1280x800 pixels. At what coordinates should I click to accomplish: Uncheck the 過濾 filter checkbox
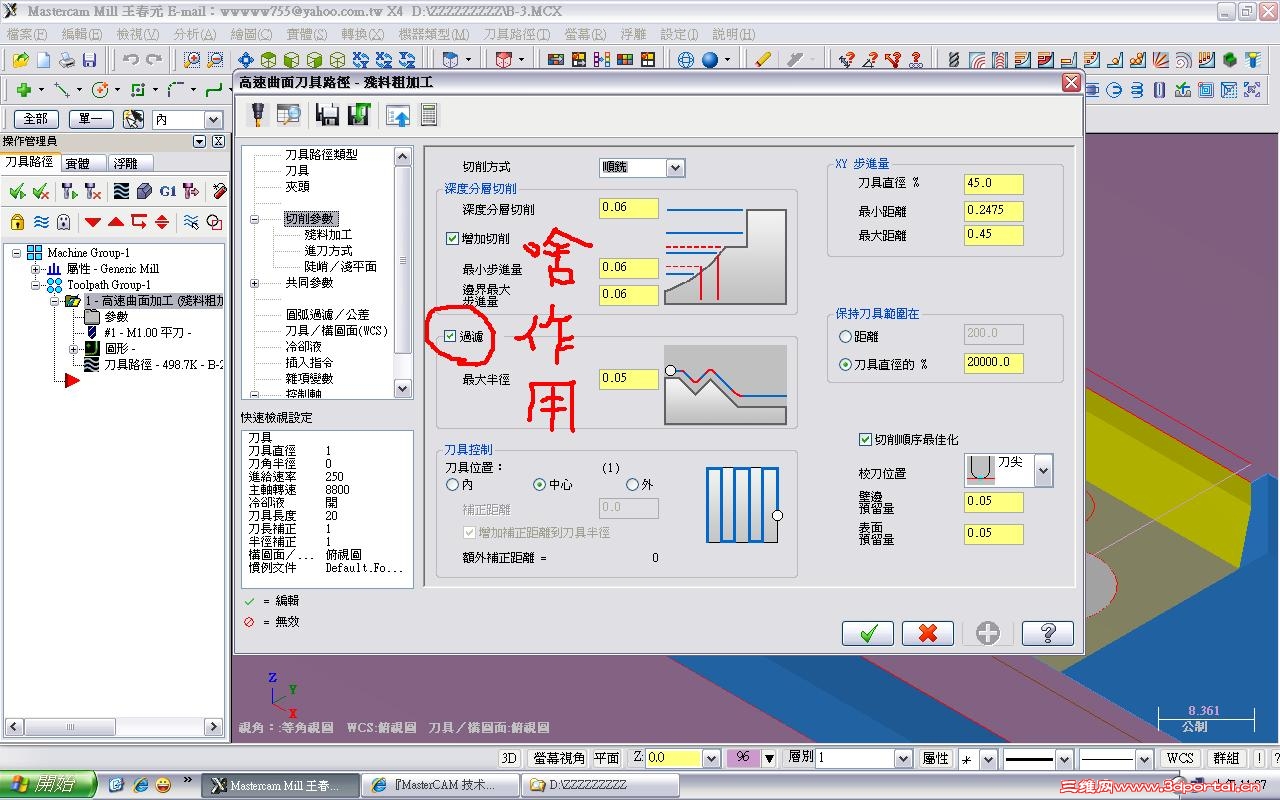pos(451,337)
